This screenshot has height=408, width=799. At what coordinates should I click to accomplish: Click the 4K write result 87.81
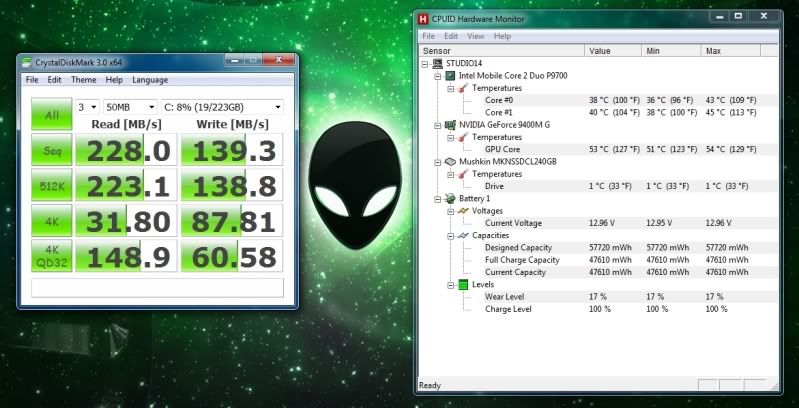click(x=232, y=221)
